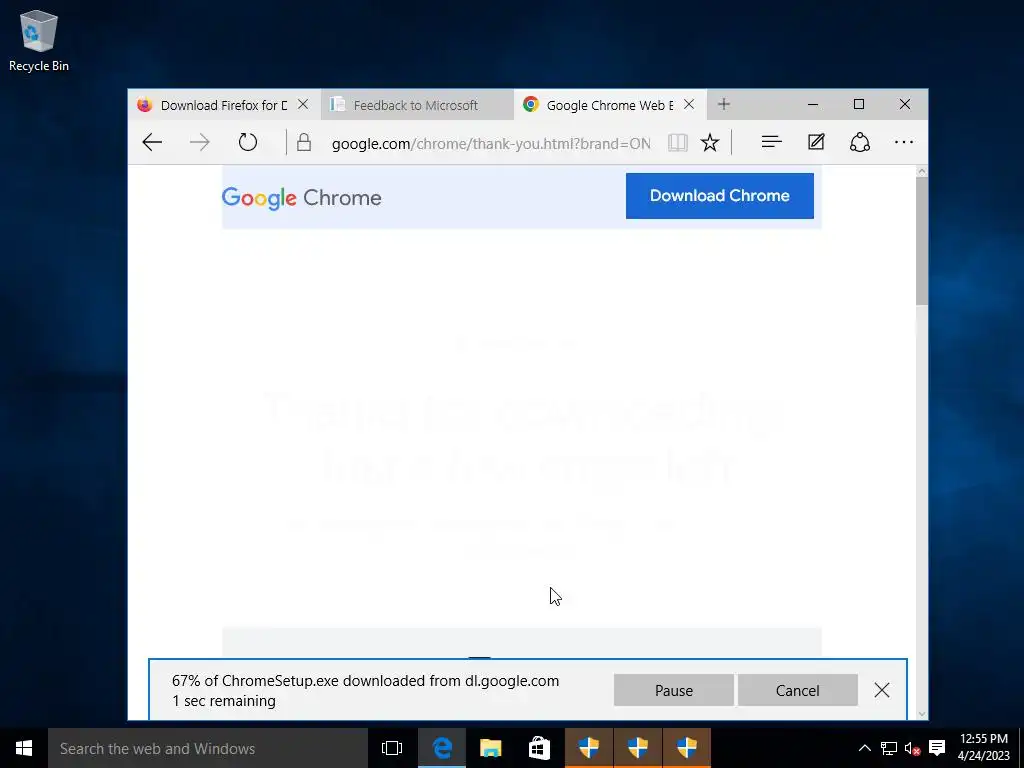This screenshot has height=768, width=1024.
Task: Close the Download Firefox tab
Action: tap(303, 104)
